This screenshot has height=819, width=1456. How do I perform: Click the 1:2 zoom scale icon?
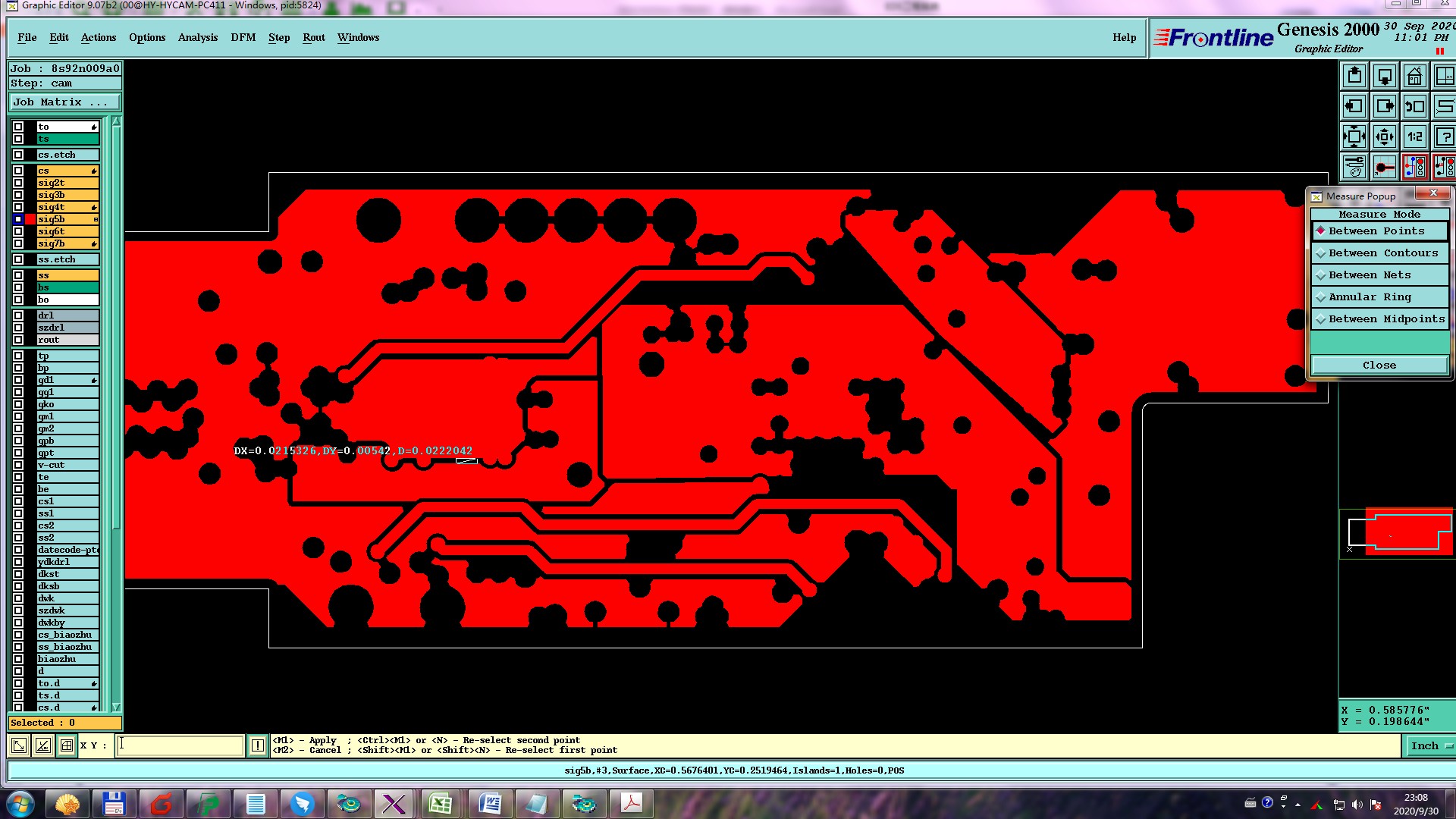tap(1414, 136)
